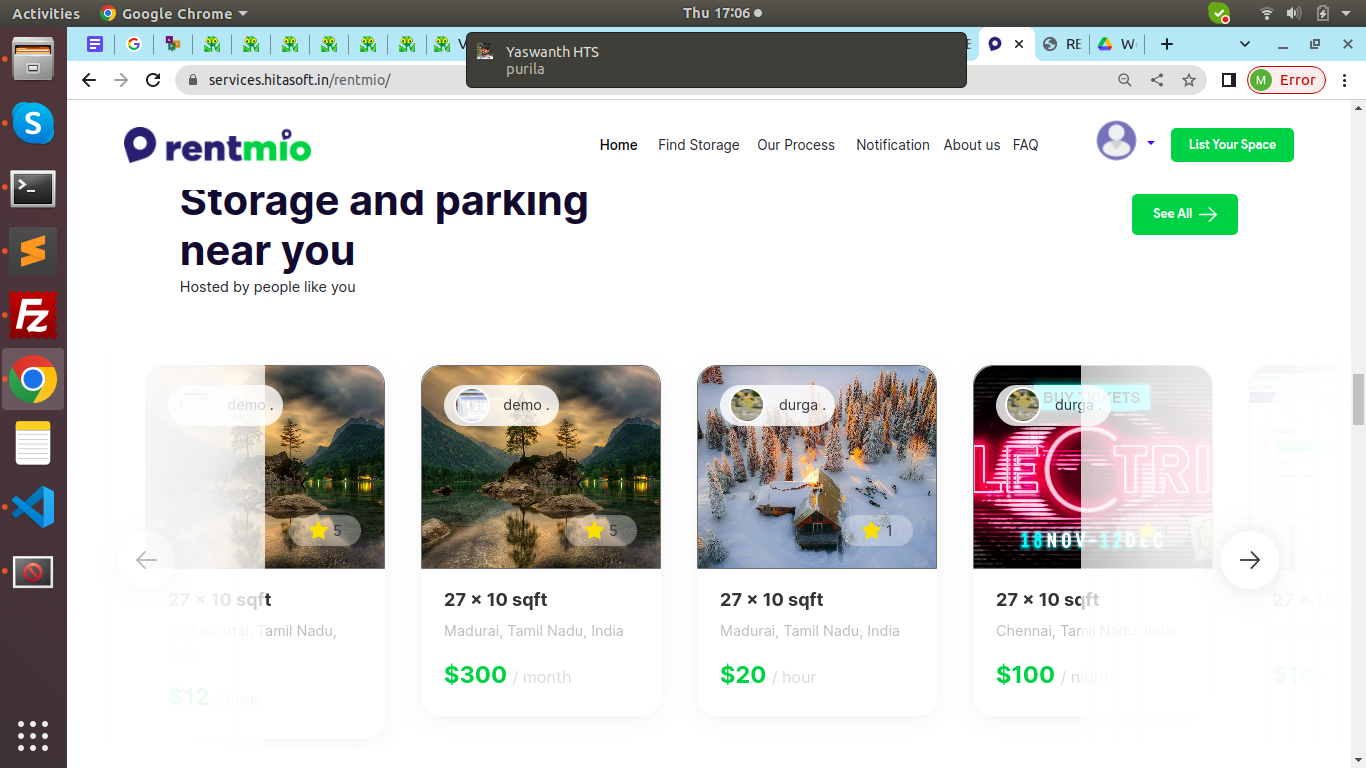Open Files manager from the dock

point(33,59)
